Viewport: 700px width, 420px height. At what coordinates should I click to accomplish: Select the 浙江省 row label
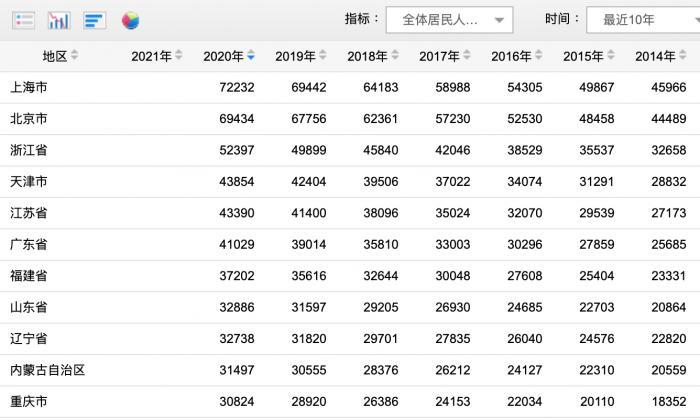tap(29, 150)
